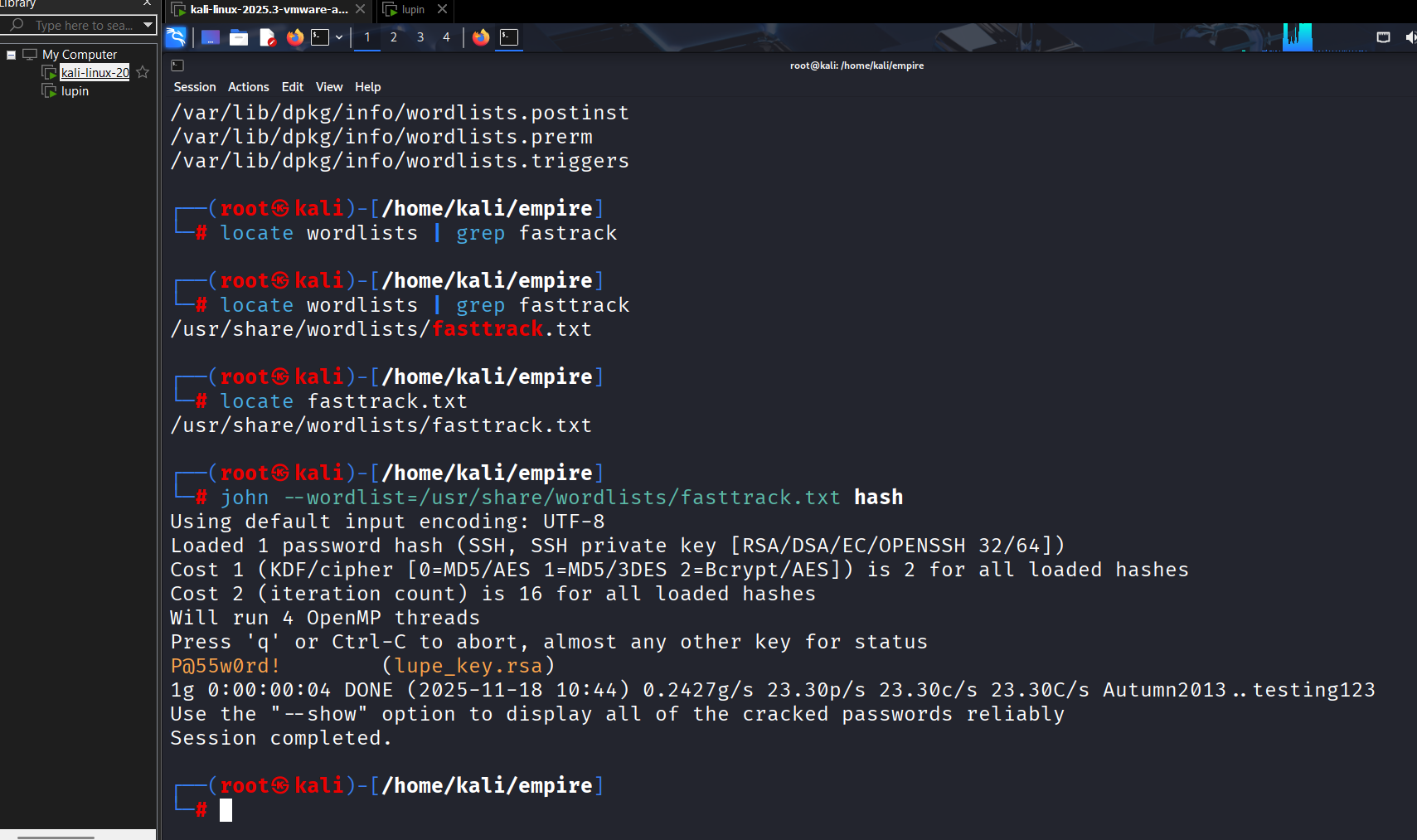Screen dimensions: 1417x840
Task: Expand the terminal launcher dropdown arrow
Action: click(339, 37)
